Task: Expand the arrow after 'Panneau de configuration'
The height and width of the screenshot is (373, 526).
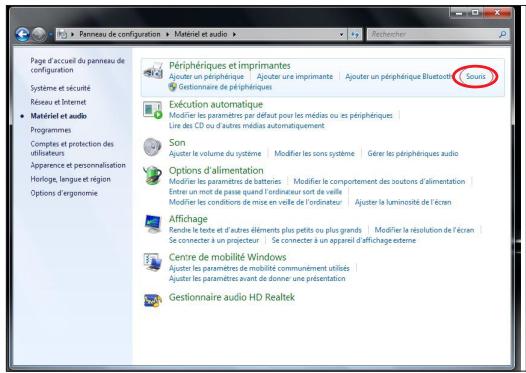Action: coord(167,34)
